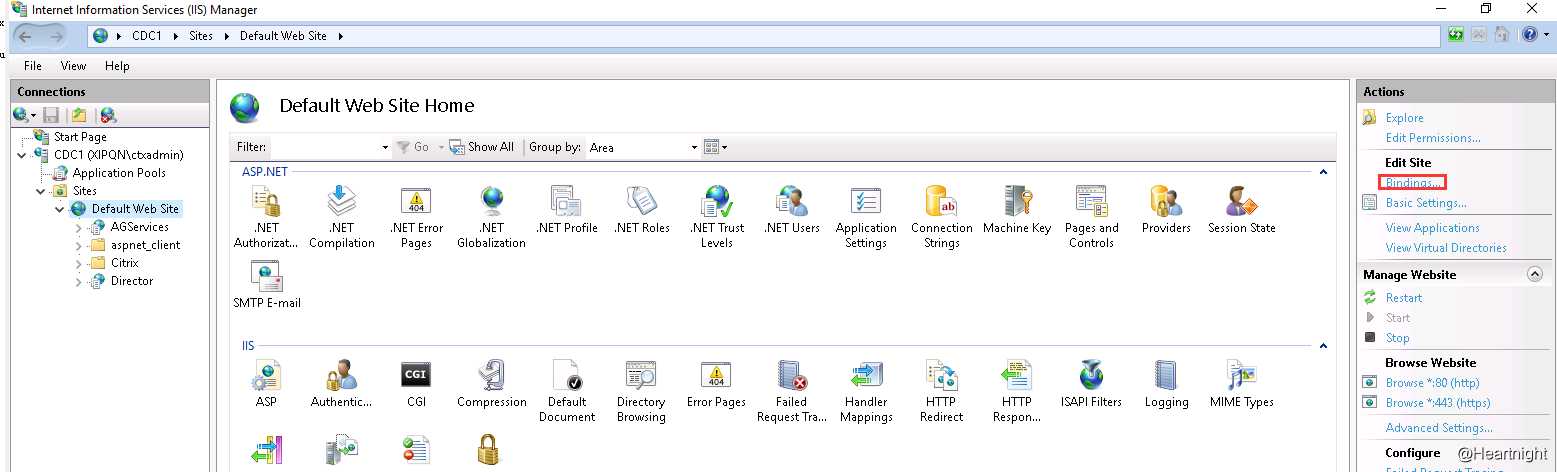Click the Explore action link
Image resolution: width=1557 pixels, height=472 pixels.
coord(1404,118)
